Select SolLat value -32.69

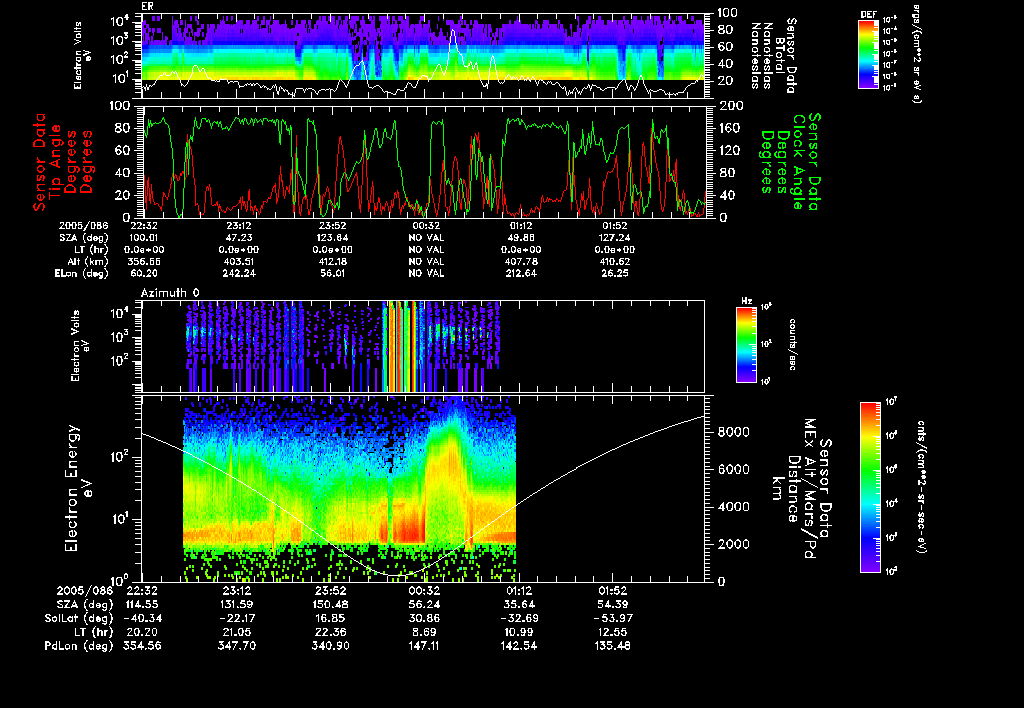(x=519, y=618)
